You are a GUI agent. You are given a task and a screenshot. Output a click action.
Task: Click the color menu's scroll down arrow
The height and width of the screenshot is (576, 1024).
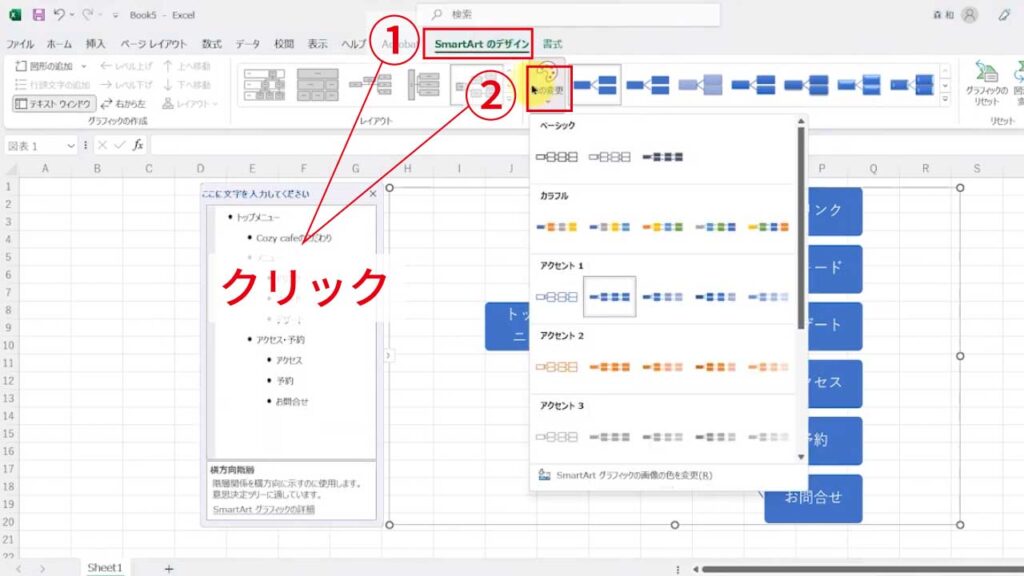(801, 457)
